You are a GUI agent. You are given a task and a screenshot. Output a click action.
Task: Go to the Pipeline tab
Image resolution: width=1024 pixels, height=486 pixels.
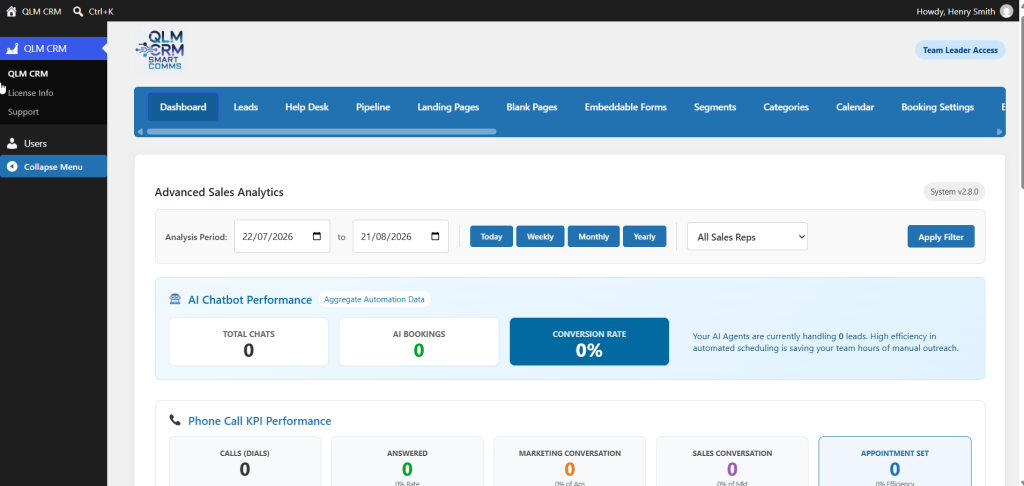373,107
